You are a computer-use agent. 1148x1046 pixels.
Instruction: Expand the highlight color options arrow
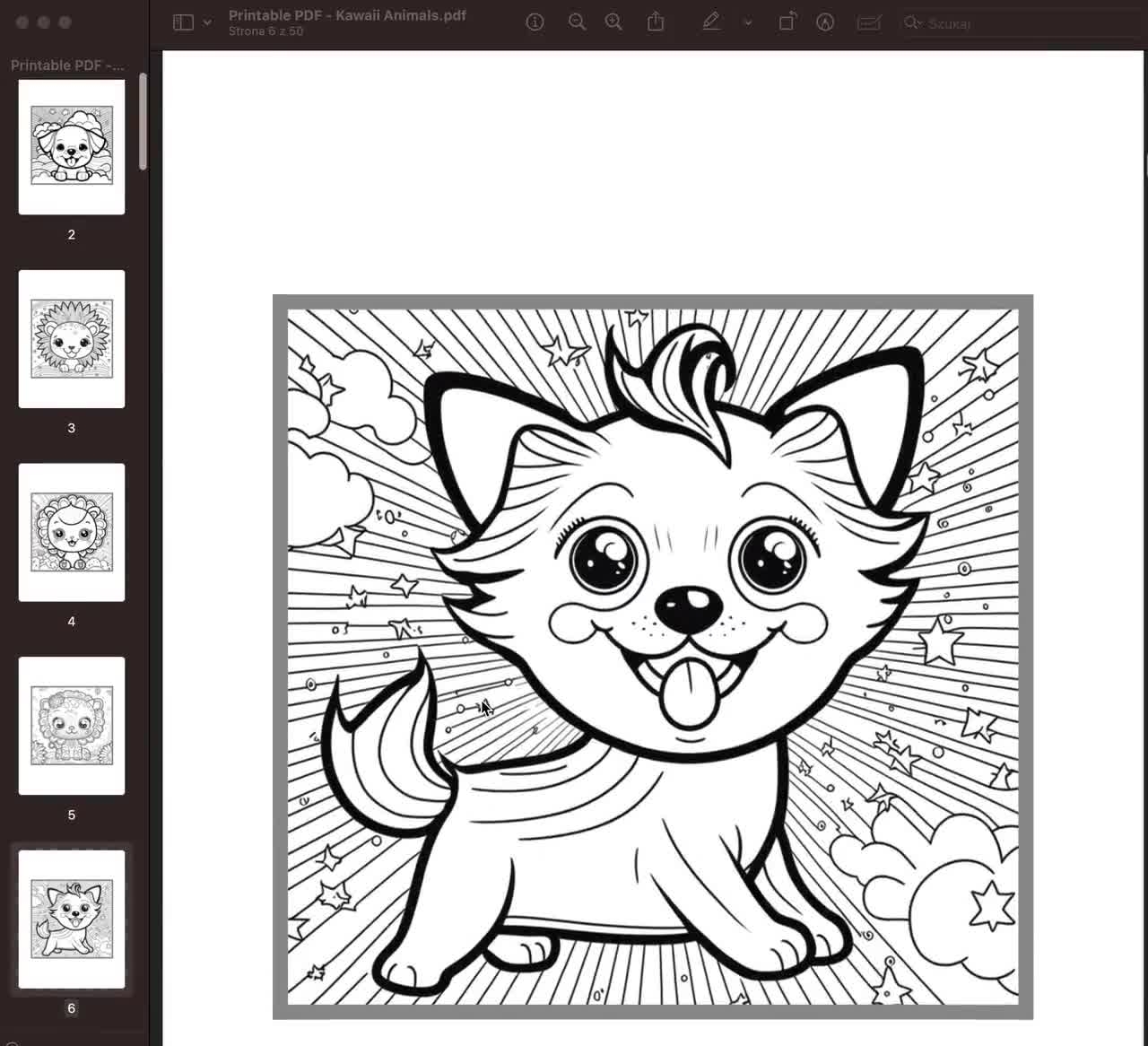pos(748,22)
